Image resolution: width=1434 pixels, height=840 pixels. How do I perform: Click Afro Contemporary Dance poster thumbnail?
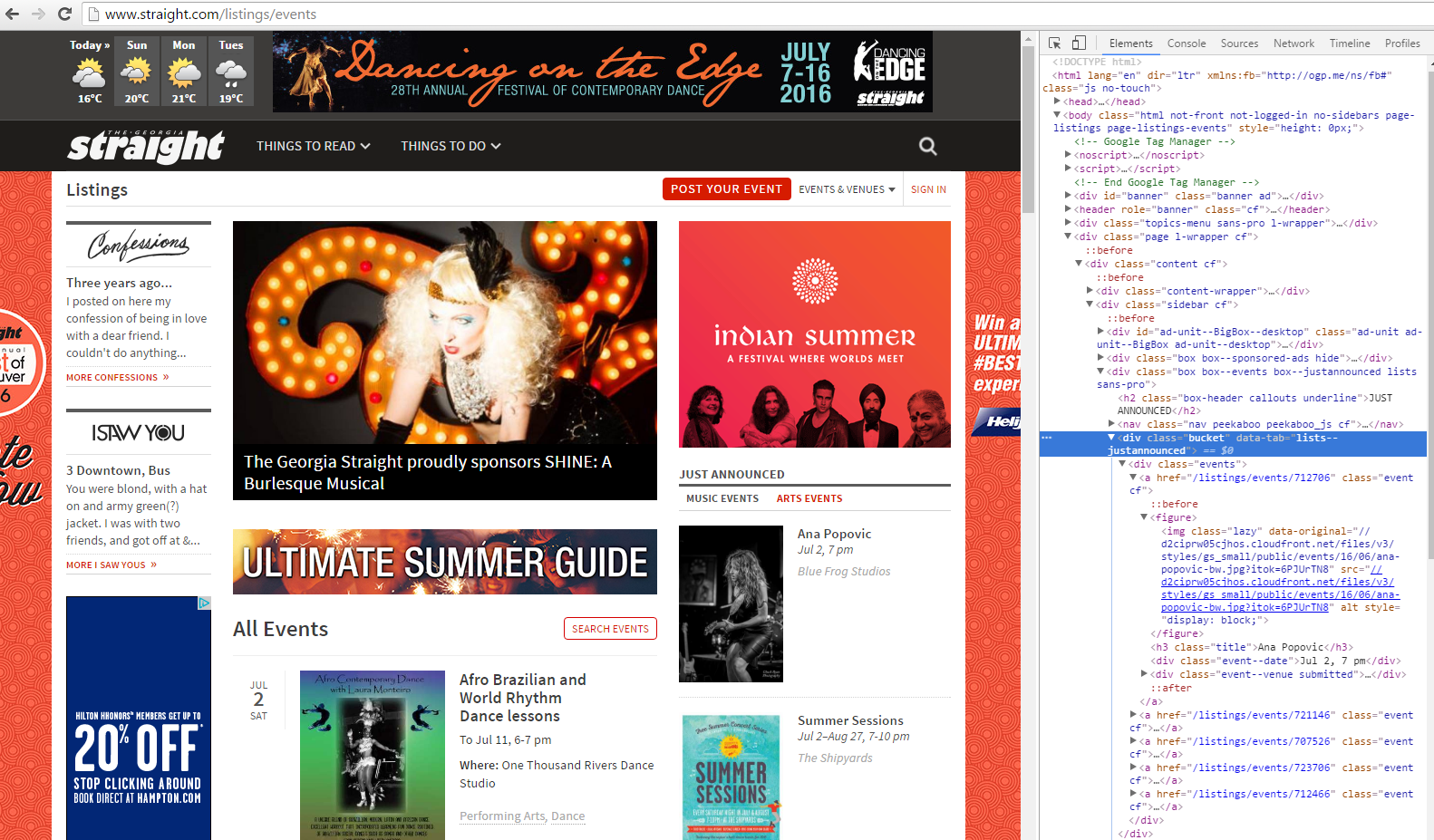(373, 755)
